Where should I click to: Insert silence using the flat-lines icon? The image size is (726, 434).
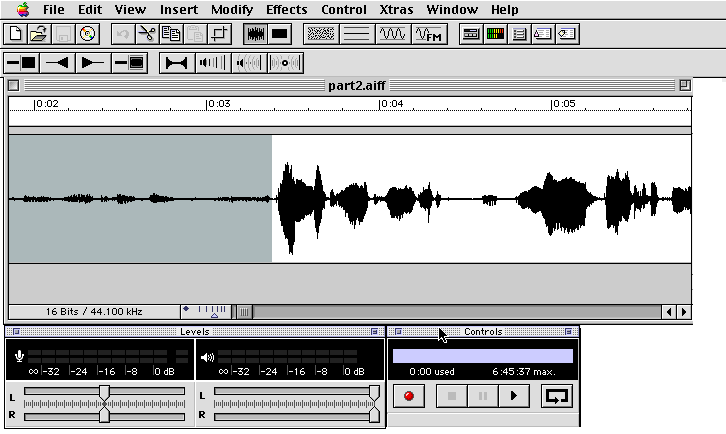(x=357, y=34)
